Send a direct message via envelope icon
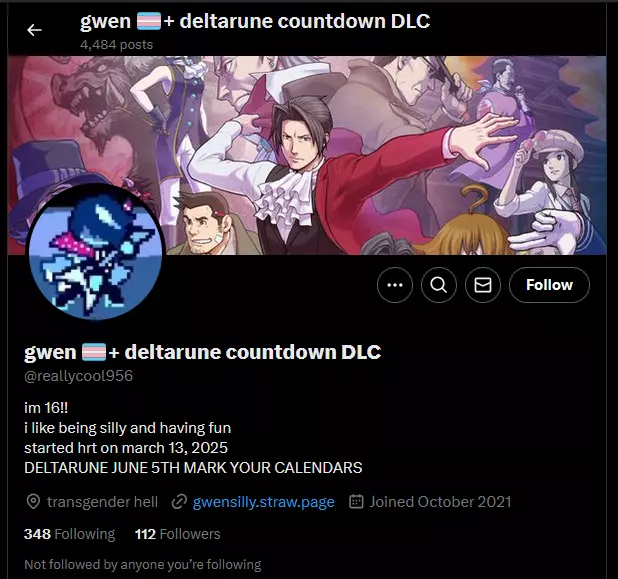 pos(483,285)
